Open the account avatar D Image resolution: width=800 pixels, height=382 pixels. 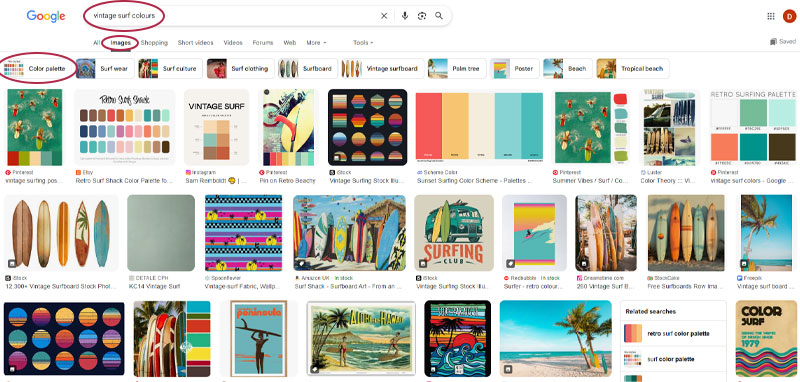click(x=789, y=16)
